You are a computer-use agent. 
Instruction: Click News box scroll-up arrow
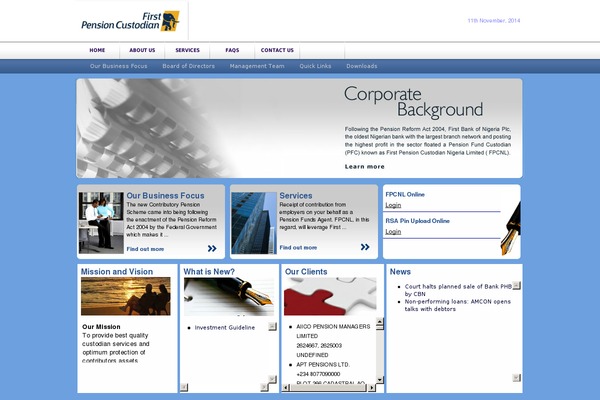pyautogui.click(x=517, y=286)
